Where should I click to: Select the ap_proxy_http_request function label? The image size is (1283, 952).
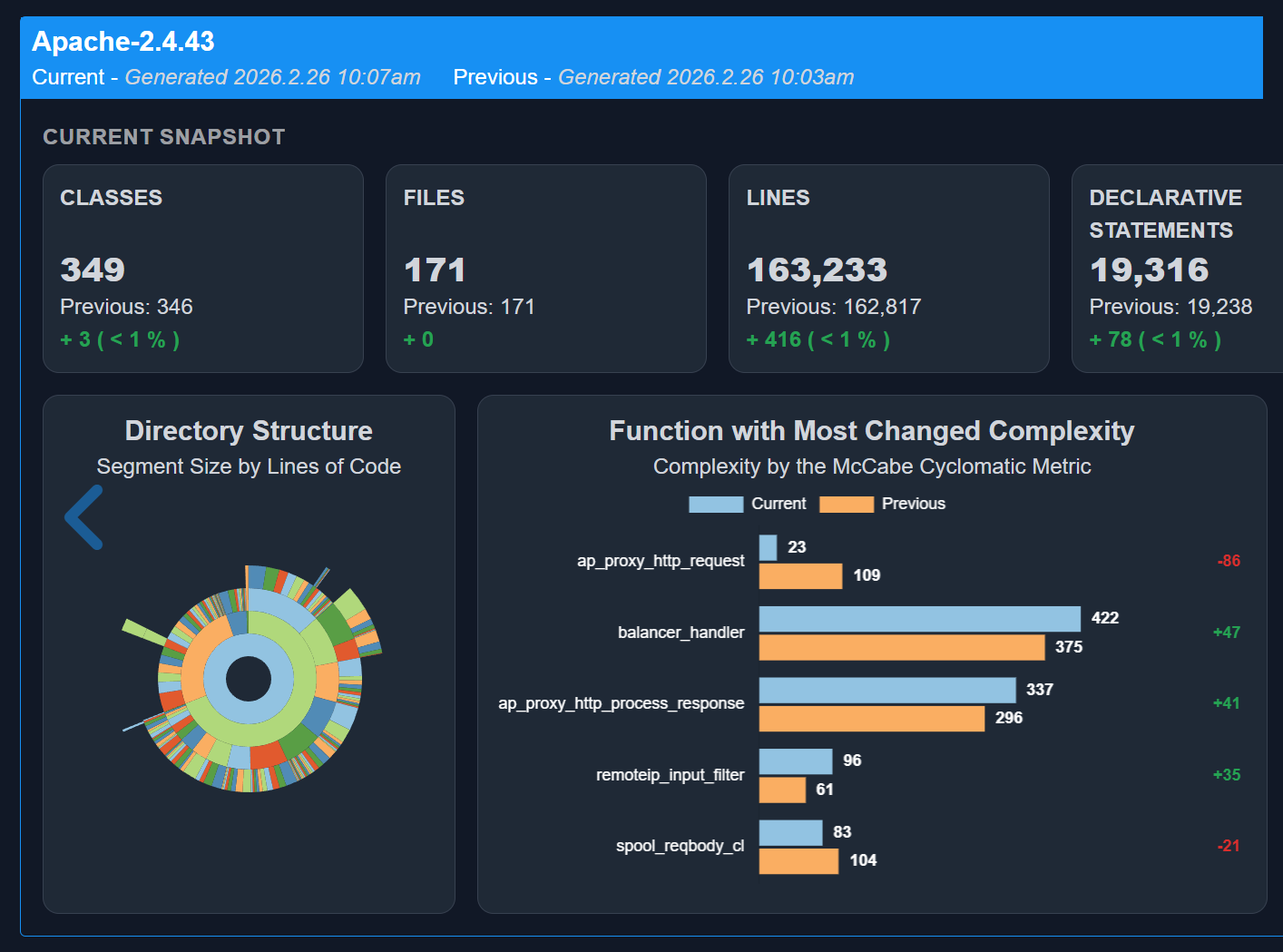pyautogui.click(x=660, y=561)
